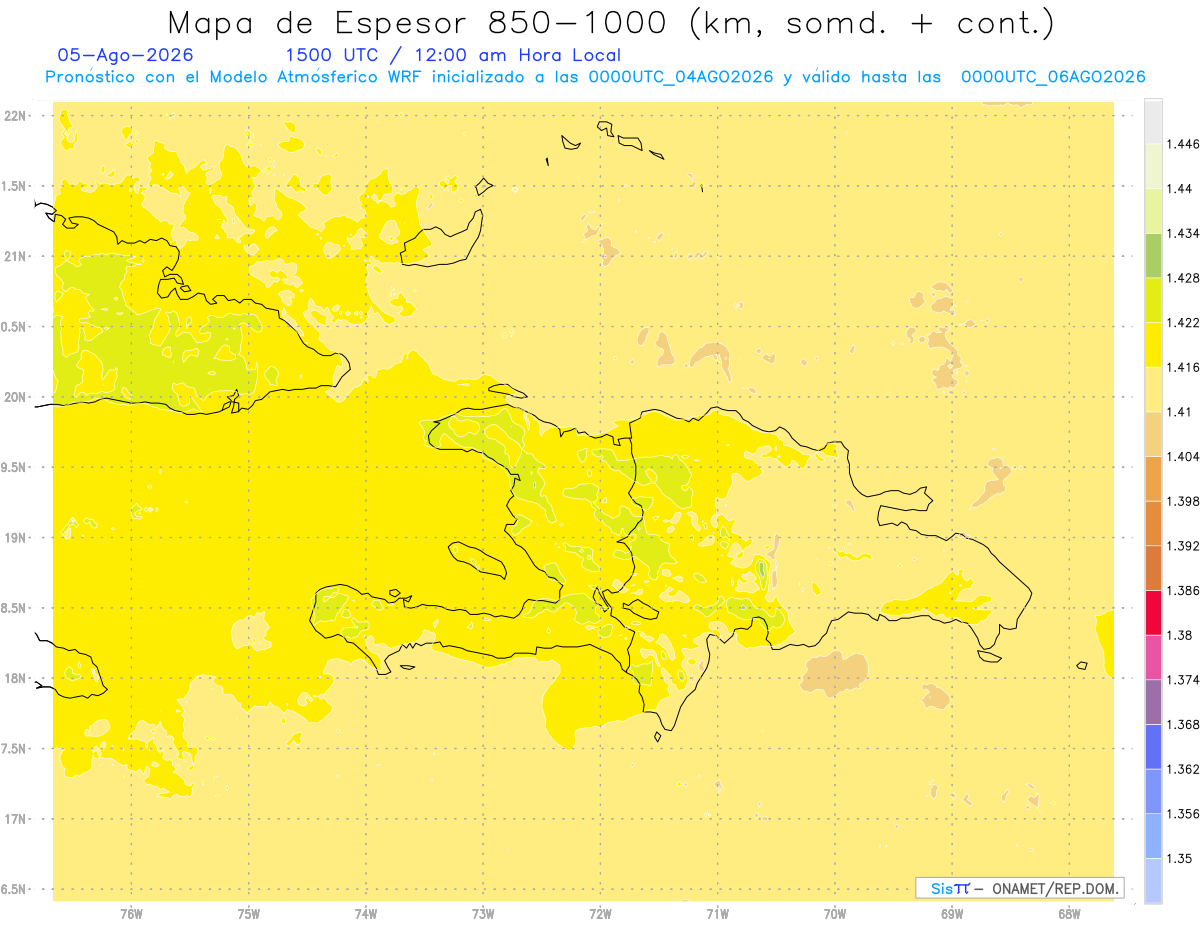Screen dimensions: 1200x927
Task: Click the 69W longitude label
Action: 952,914
